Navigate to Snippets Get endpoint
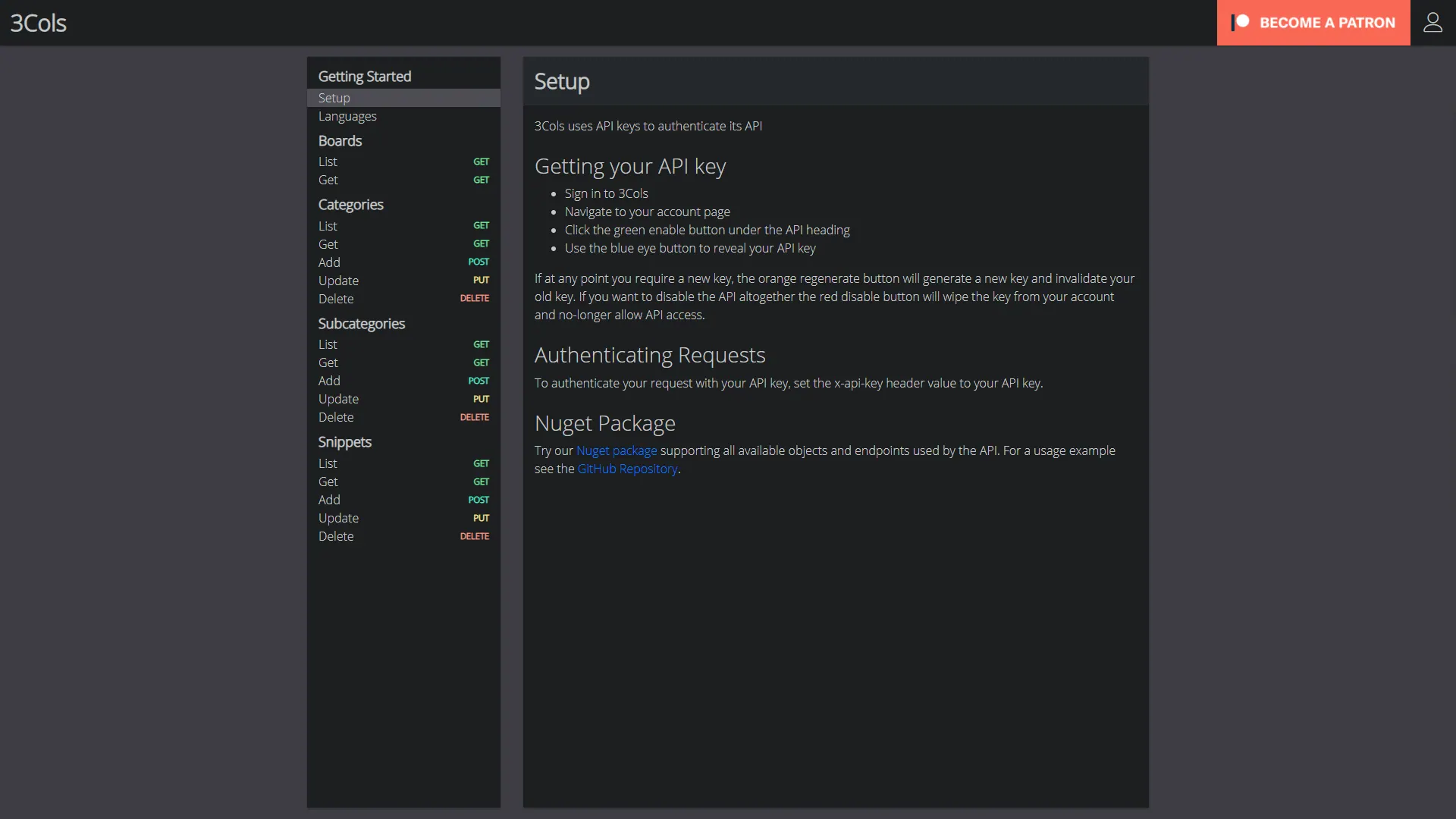This screenshot has height=819, width=1456. (403, 482)
